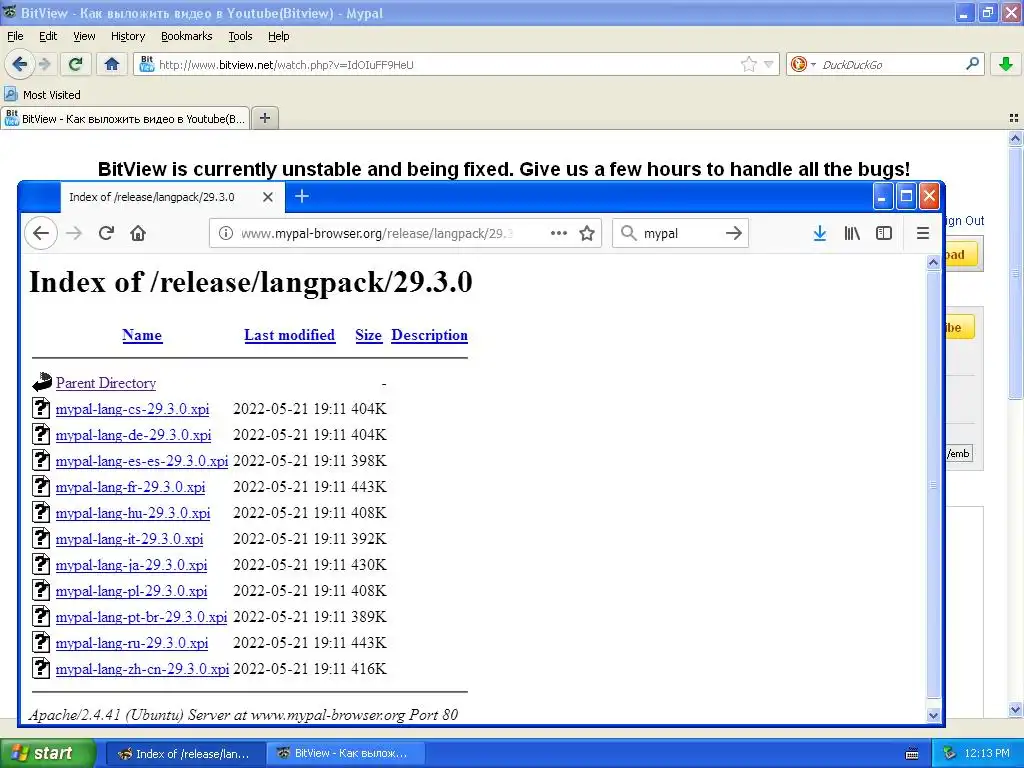
Task: Download mypal-lang-fr-29.3.0.xpi
Action: [x=131, y=487]
